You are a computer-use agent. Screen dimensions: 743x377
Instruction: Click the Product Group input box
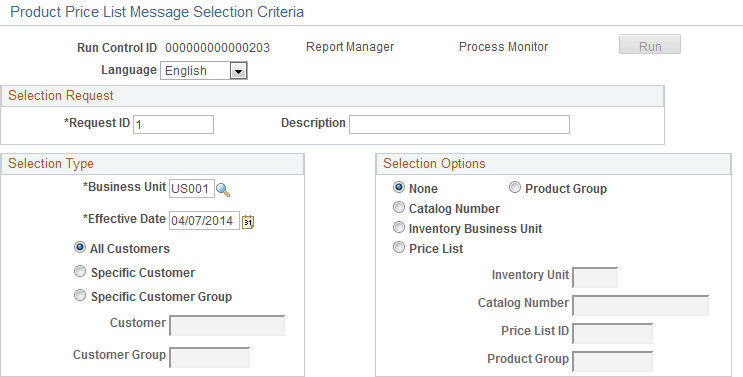(612, 361)
